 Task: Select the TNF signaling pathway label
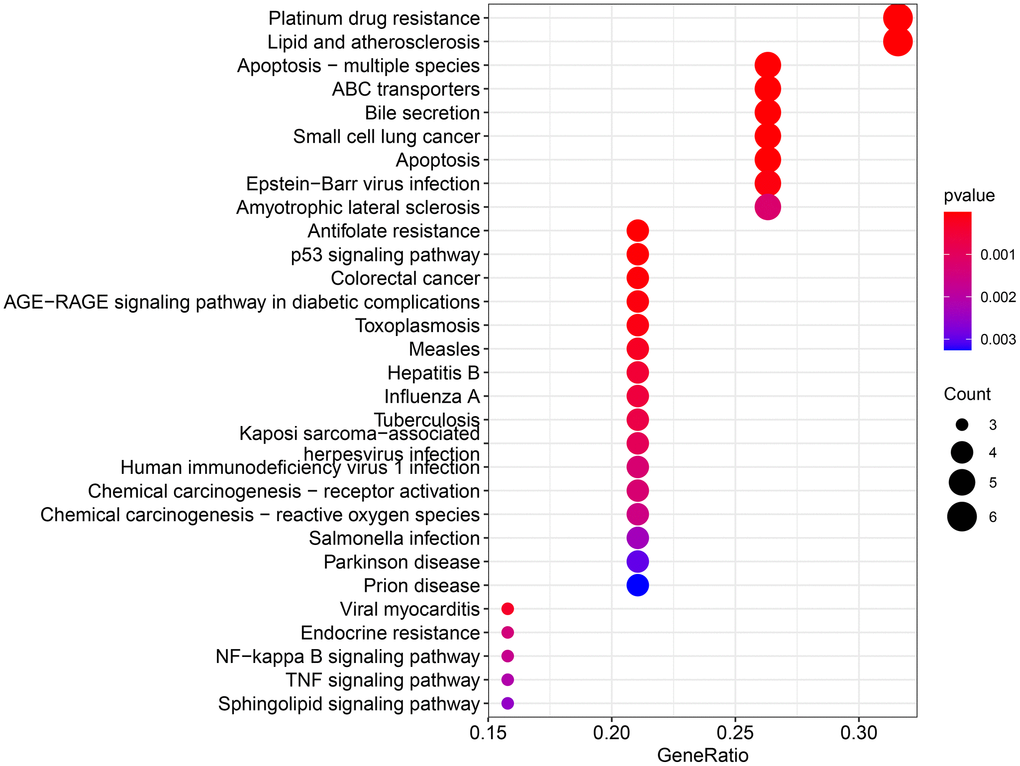382,680
